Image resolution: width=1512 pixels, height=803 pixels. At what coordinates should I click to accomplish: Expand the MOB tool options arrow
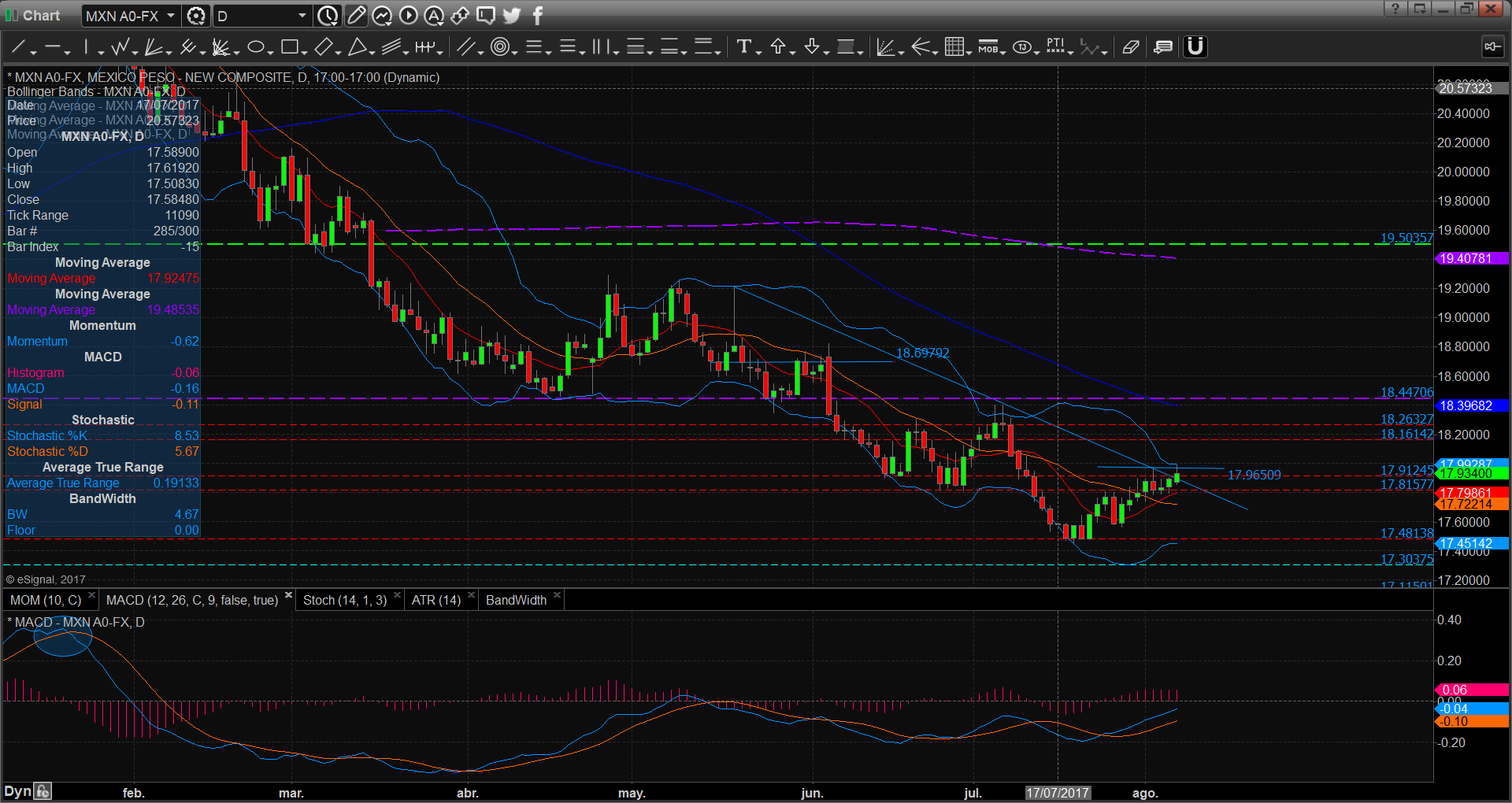point(1003,52)
